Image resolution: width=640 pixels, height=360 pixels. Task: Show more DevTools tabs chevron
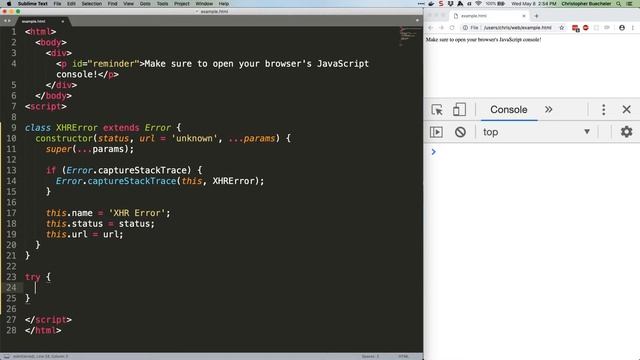click(549, 109)
